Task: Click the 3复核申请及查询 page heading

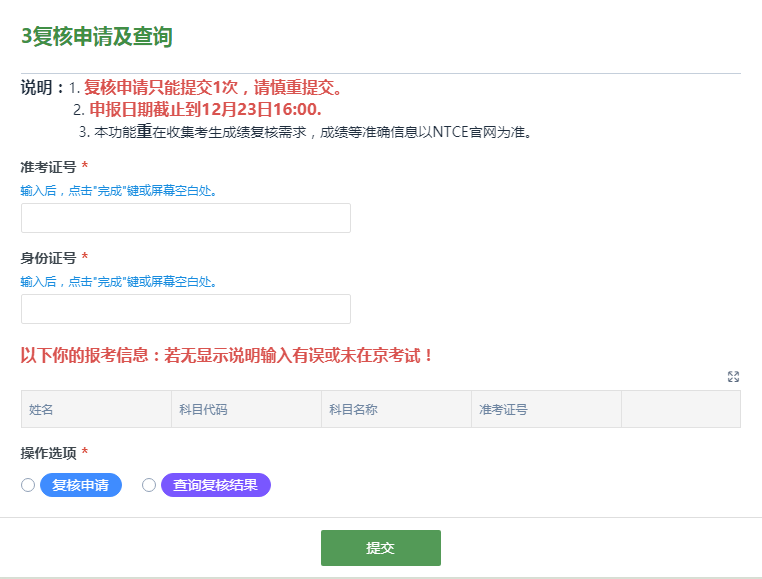Action: pyautogui.click(x=97, y=37)
